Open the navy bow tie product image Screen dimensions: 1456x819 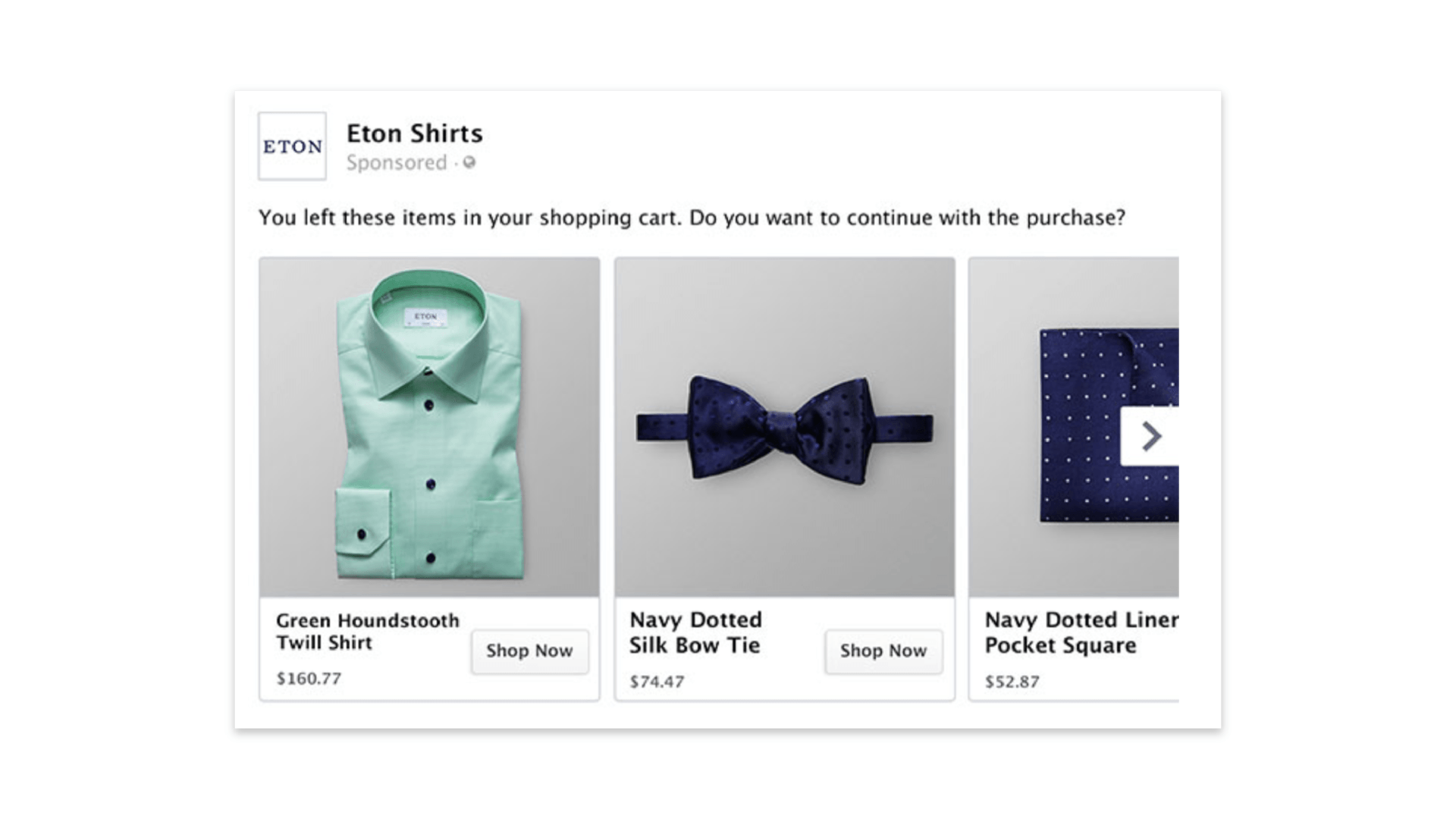click(785, 427)
